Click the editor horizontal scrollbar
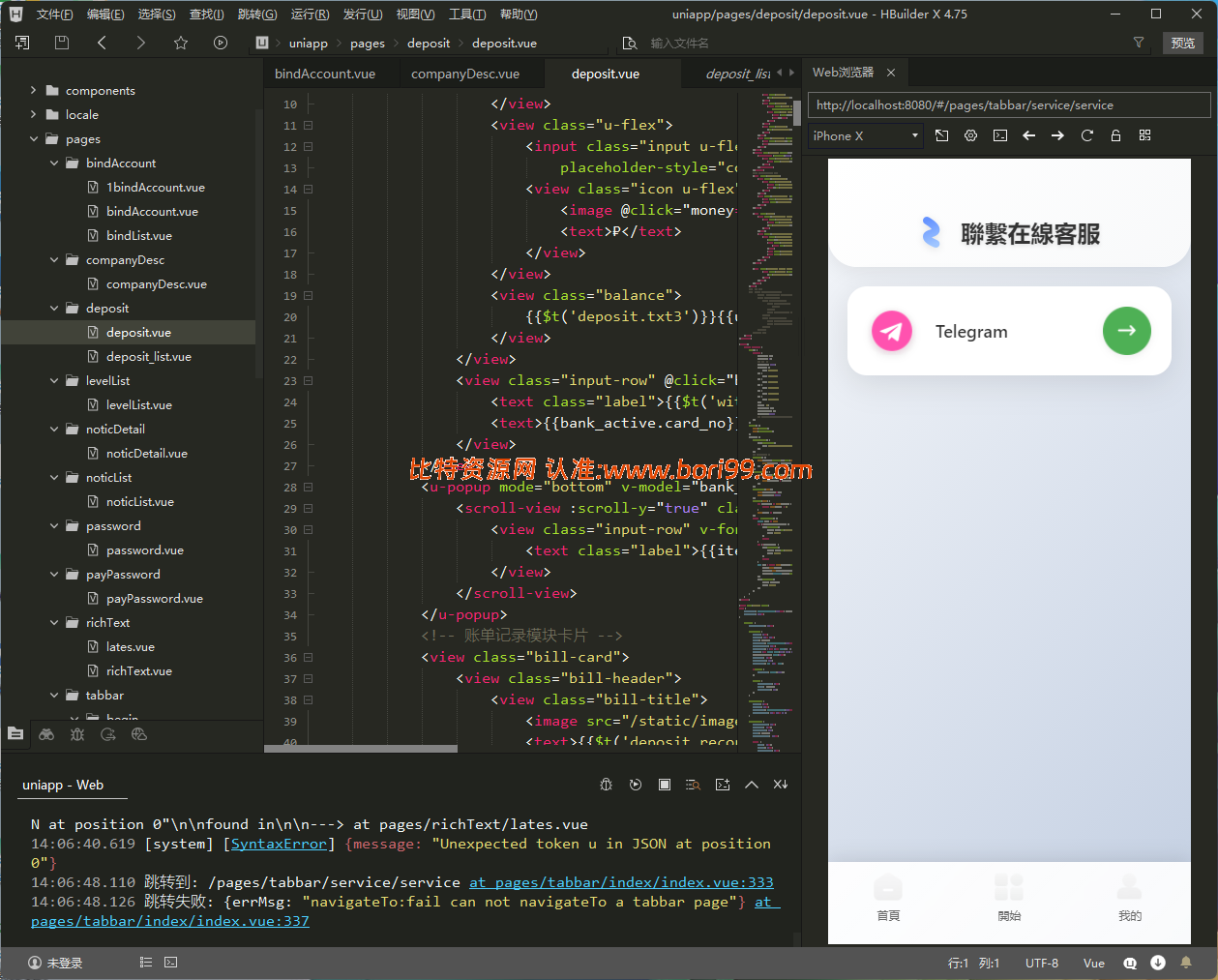 coord(361,748)
